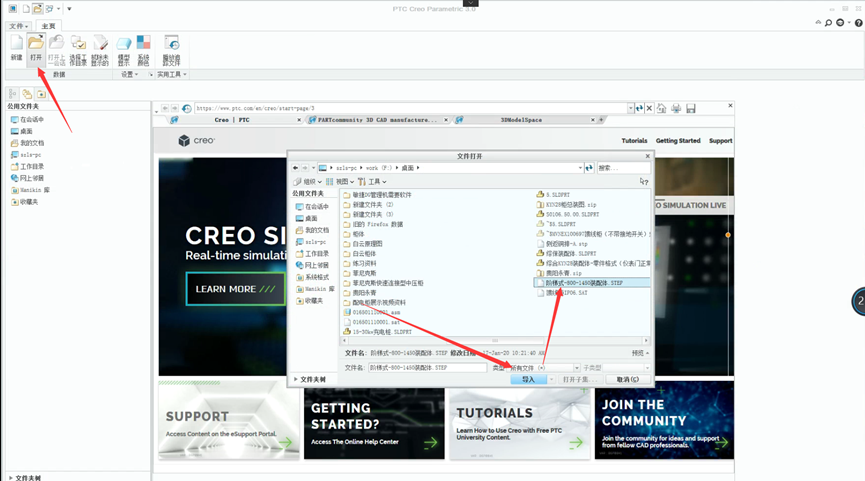Screen dimensions: 865x481
Task: Click Select Working Directory ribbon icon
Action: point(78,50)
